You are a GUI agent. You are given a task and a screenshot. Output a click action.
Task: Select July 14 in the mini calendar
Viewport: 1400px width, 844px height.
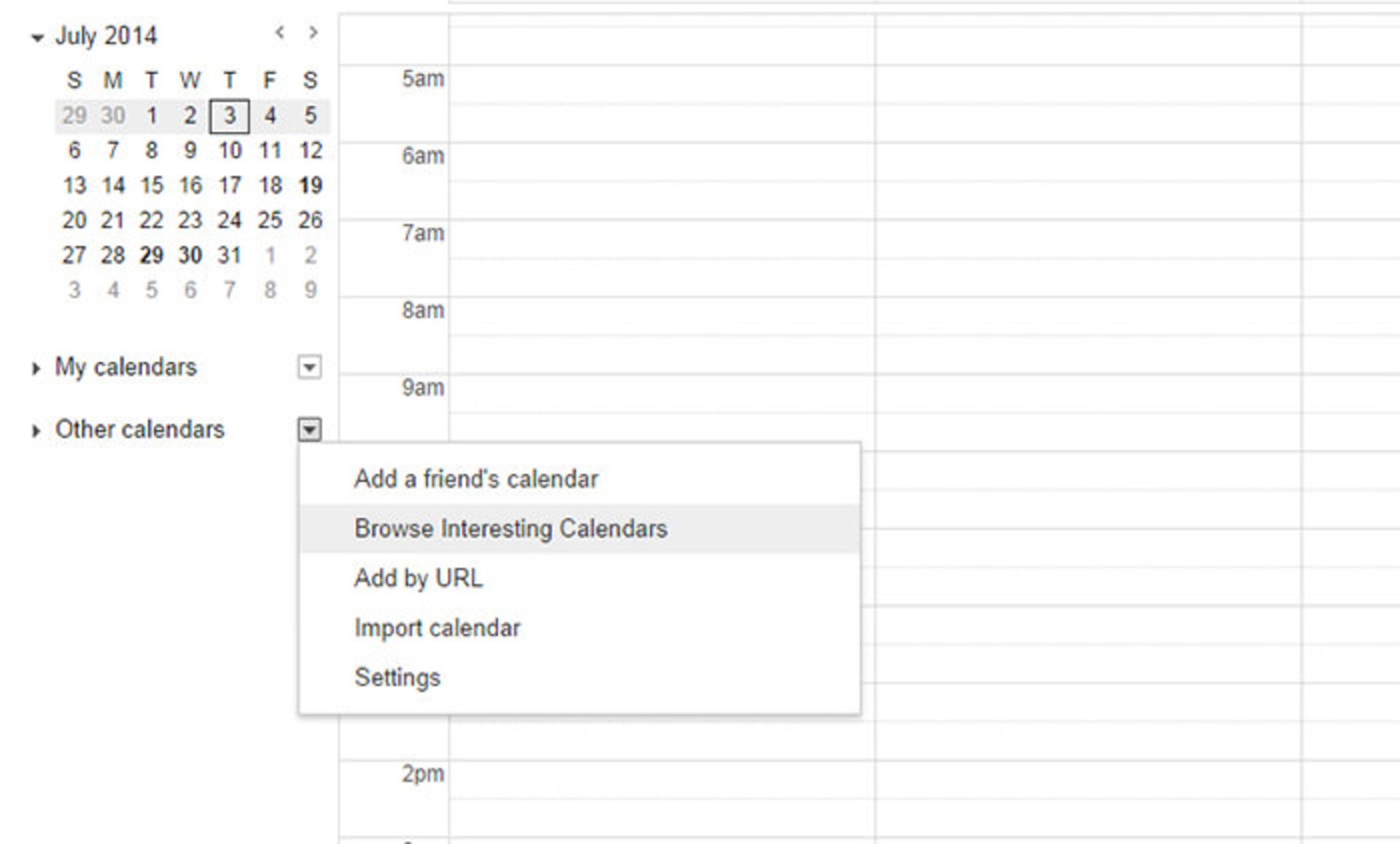[113, 185]
